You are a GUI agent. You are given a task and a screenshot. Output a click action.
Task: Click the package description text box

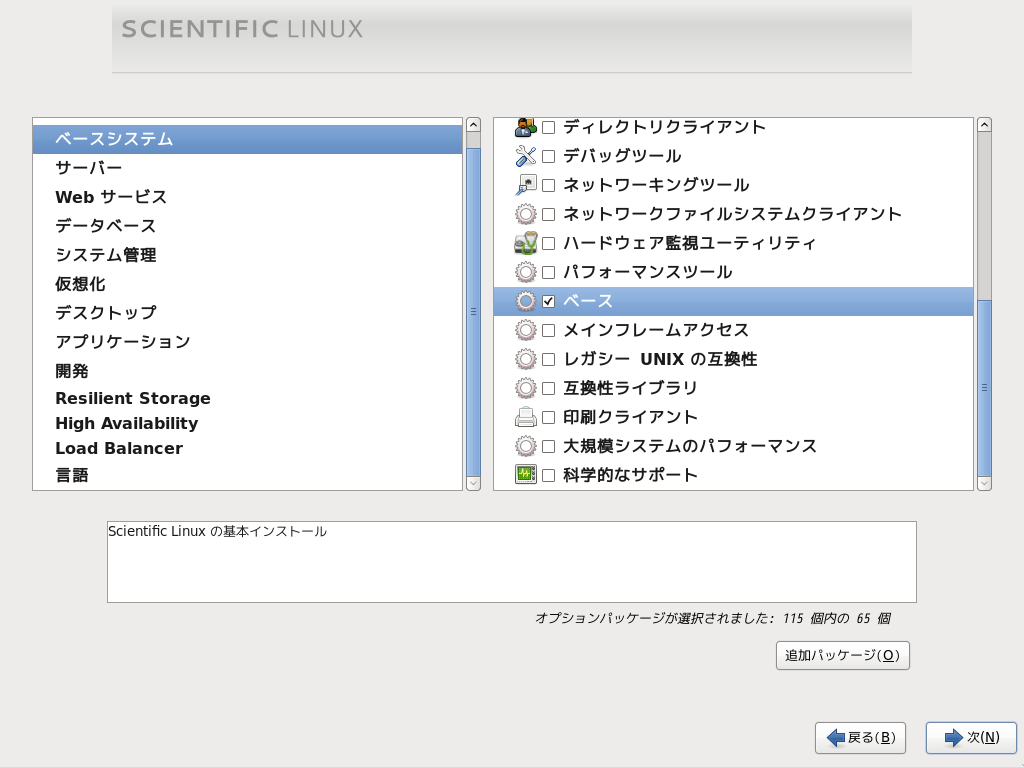point(512,562)
